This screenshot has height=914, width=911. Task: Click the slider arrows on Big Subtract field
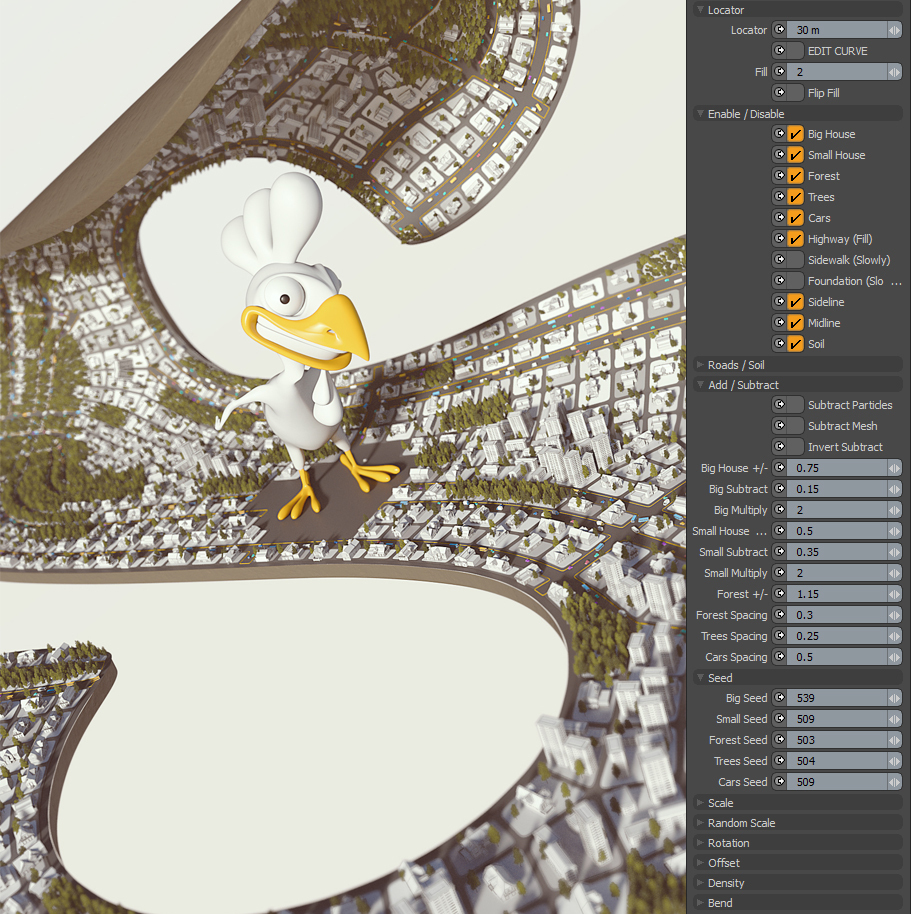895,489
